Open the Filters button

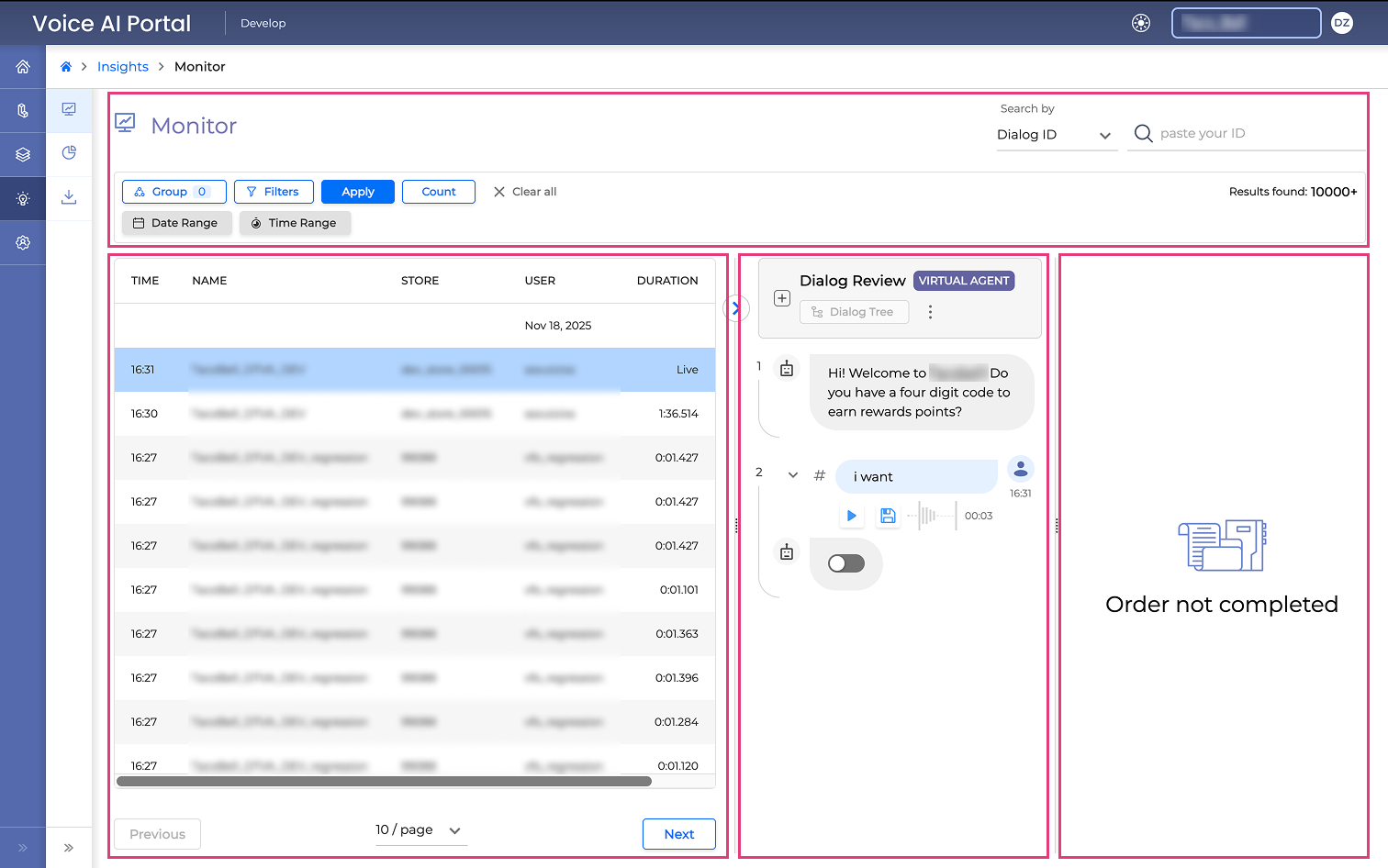(x=274, y=192)
